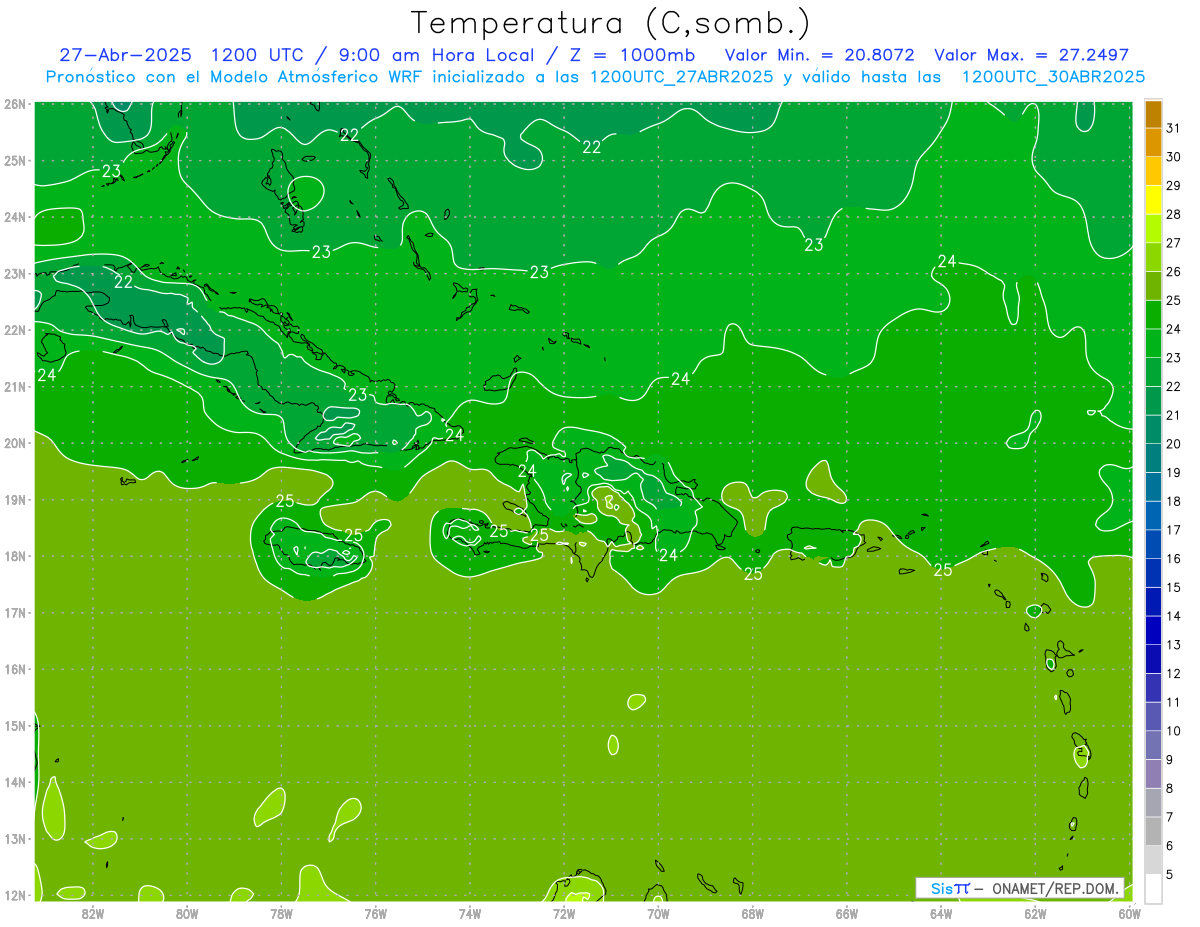This screenshot has width=1200, height=927.
Task: Click the '78W' longitude label
Action: 281,913
